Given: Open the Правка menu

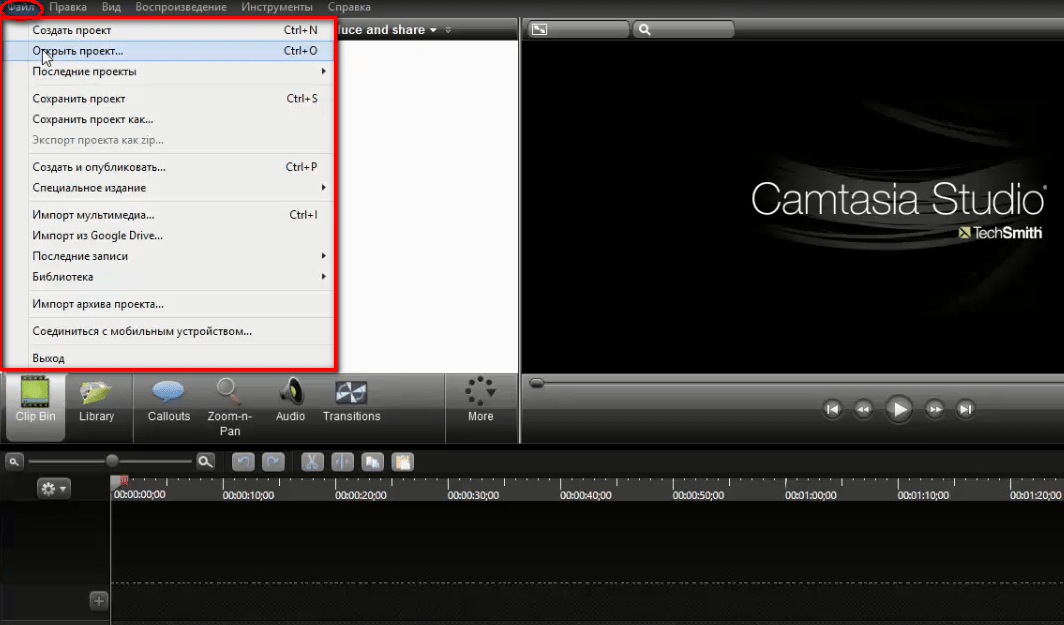Looking at the screenshot, I should 67,7.
